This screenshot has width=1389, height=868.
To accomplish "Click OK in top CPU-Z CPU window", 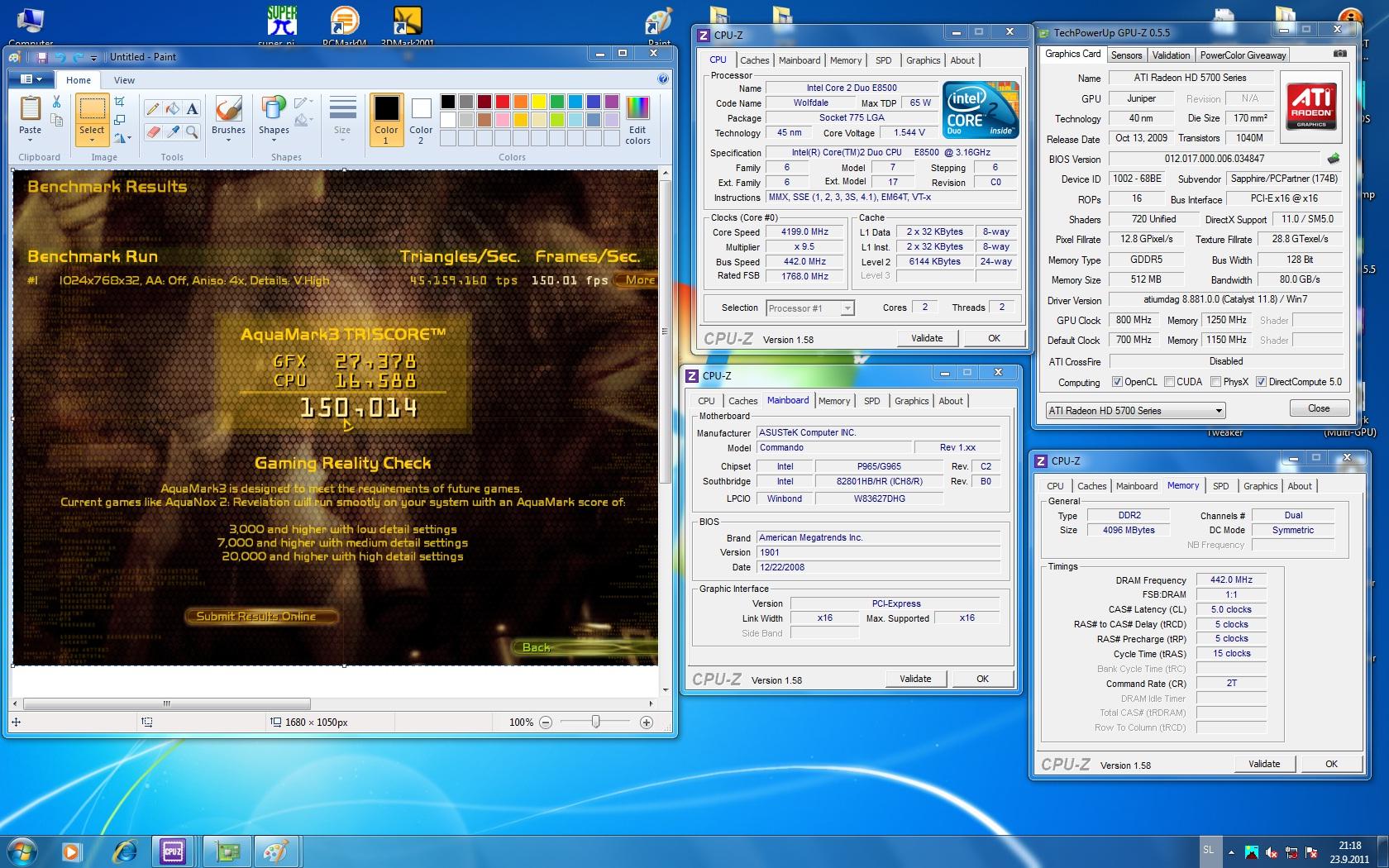I will 994,338.
